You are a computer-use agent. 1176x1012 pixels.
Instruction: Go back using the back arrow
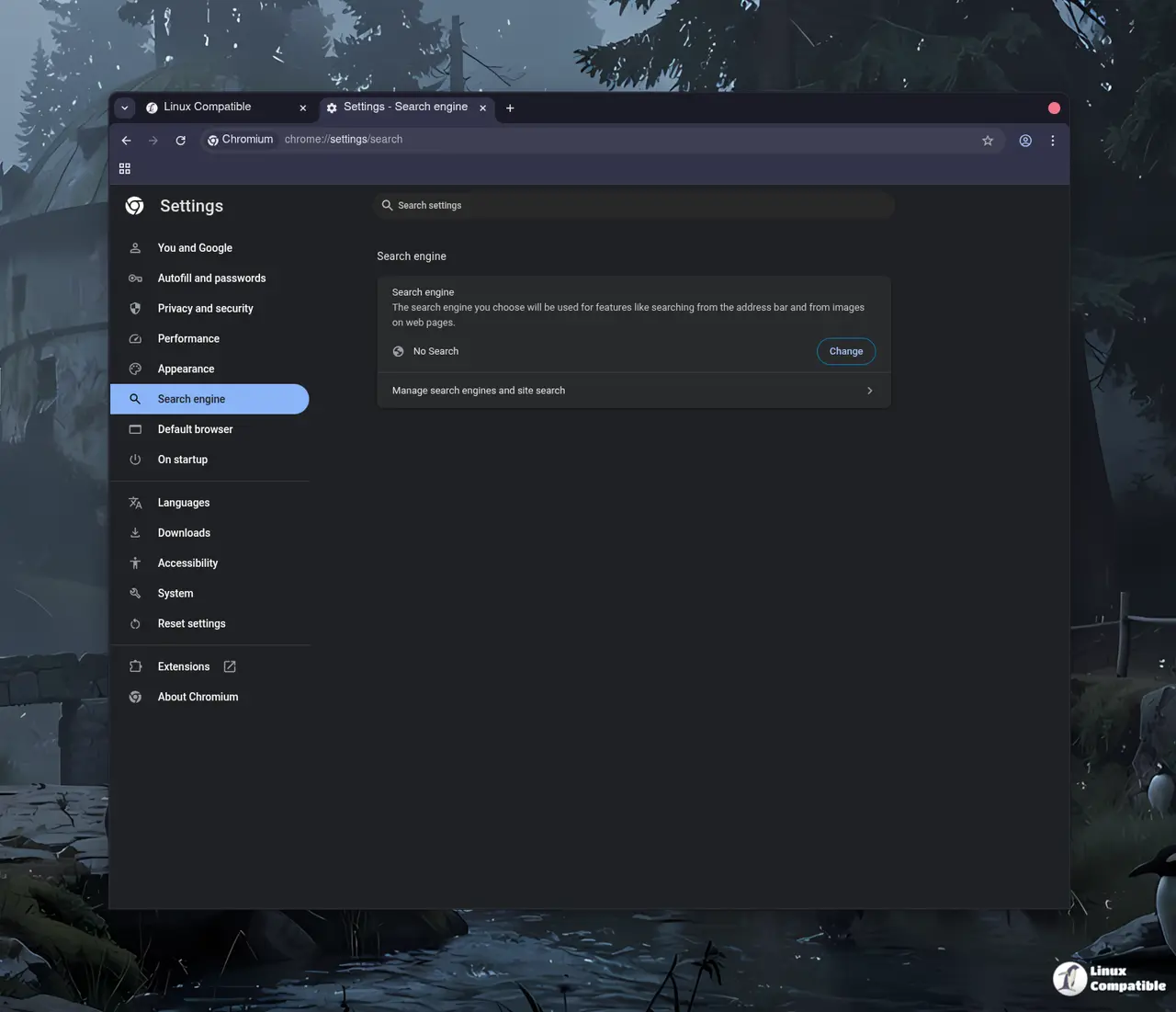point(127,141)
